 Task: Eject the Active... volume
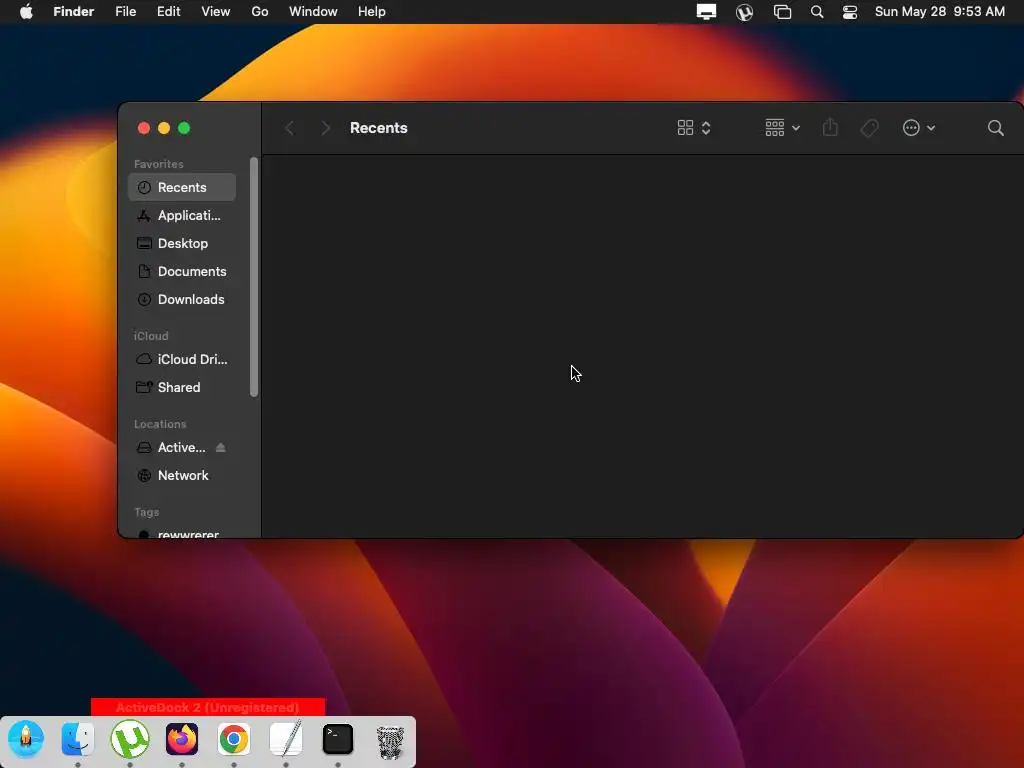tap(221, 447)
